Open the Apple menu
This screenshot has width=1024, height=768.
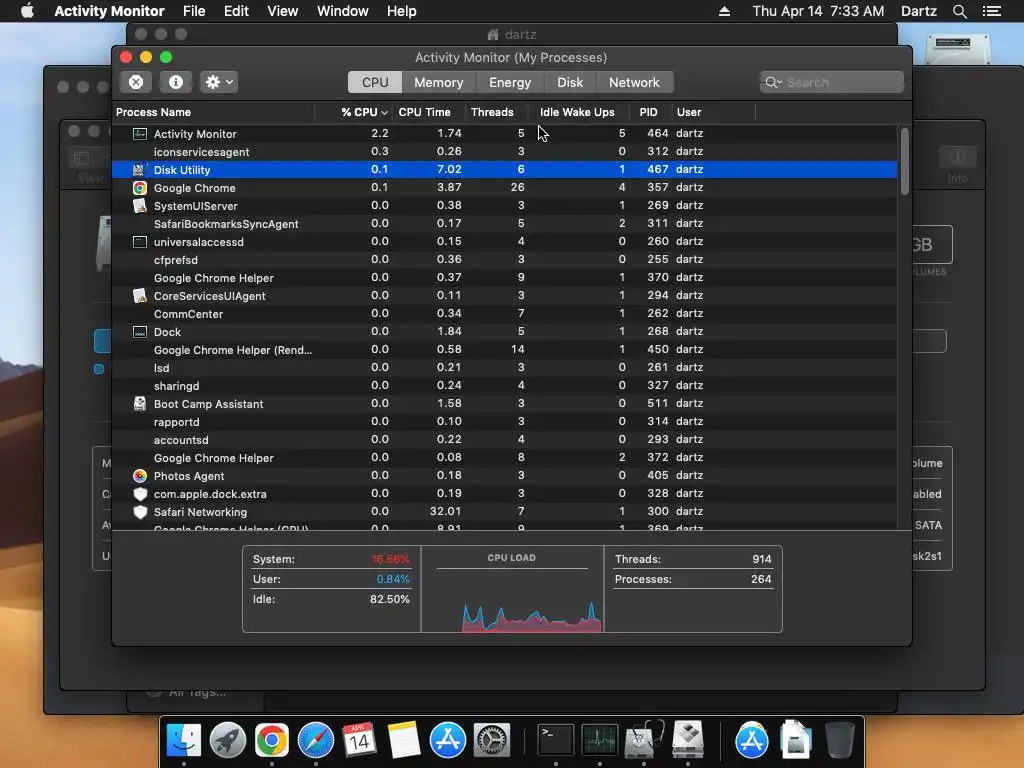[27, 11]
